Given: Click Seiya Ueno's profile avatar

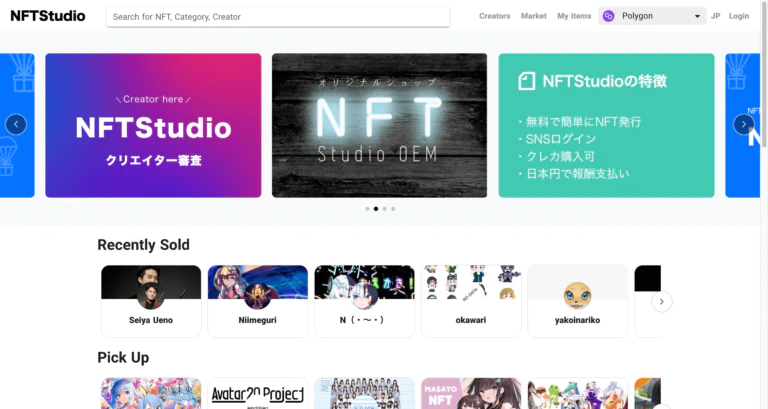Looking at the screenshot, I should [151, 296].
